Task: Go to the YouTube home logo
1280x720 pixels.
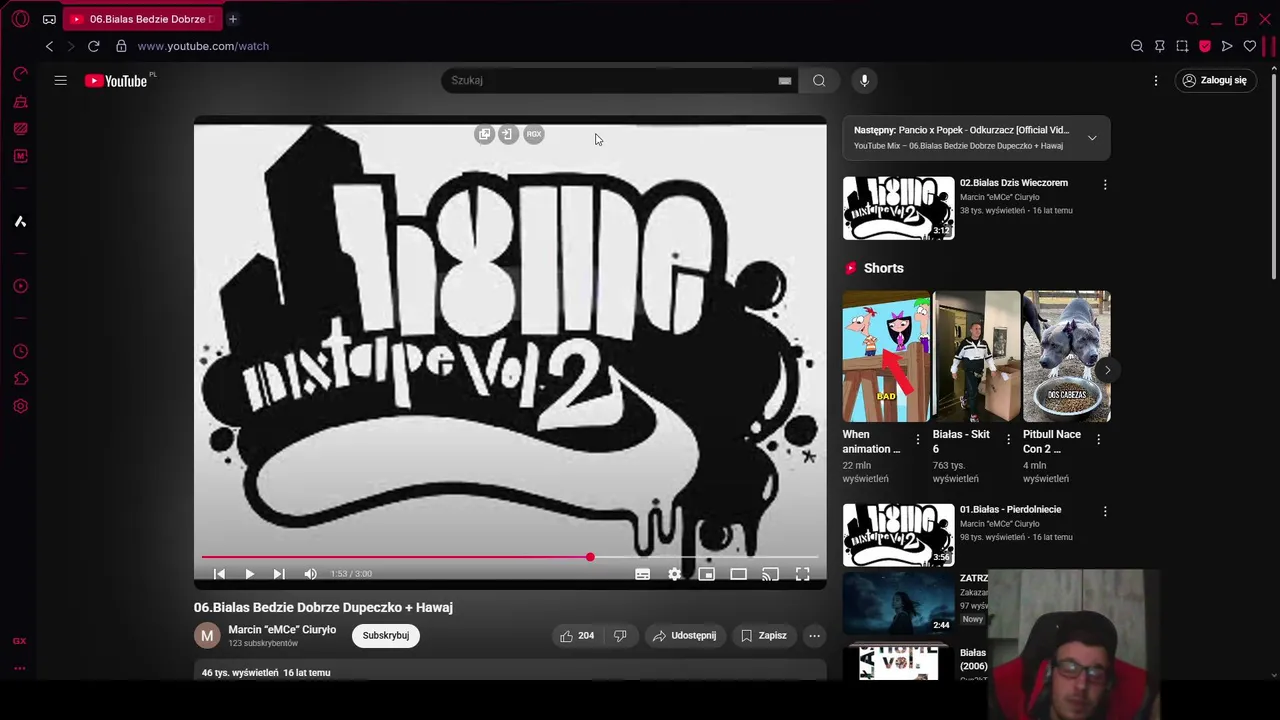Action: tap(116, 81)
